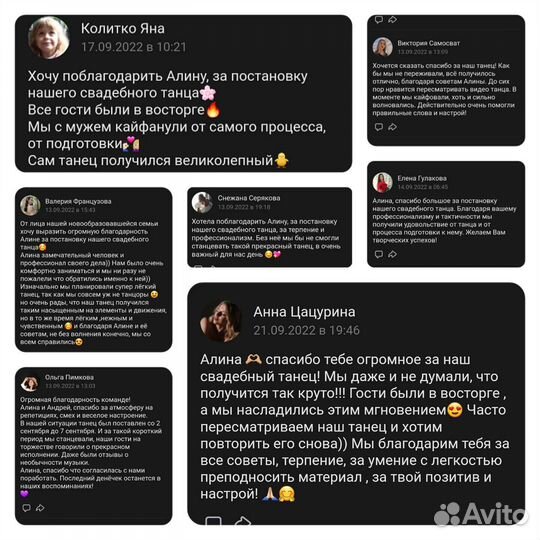Open Валерия Французова's avatar
Image resolution: width=540 pixels, height=540 pixels.
(x=30, y=205)
